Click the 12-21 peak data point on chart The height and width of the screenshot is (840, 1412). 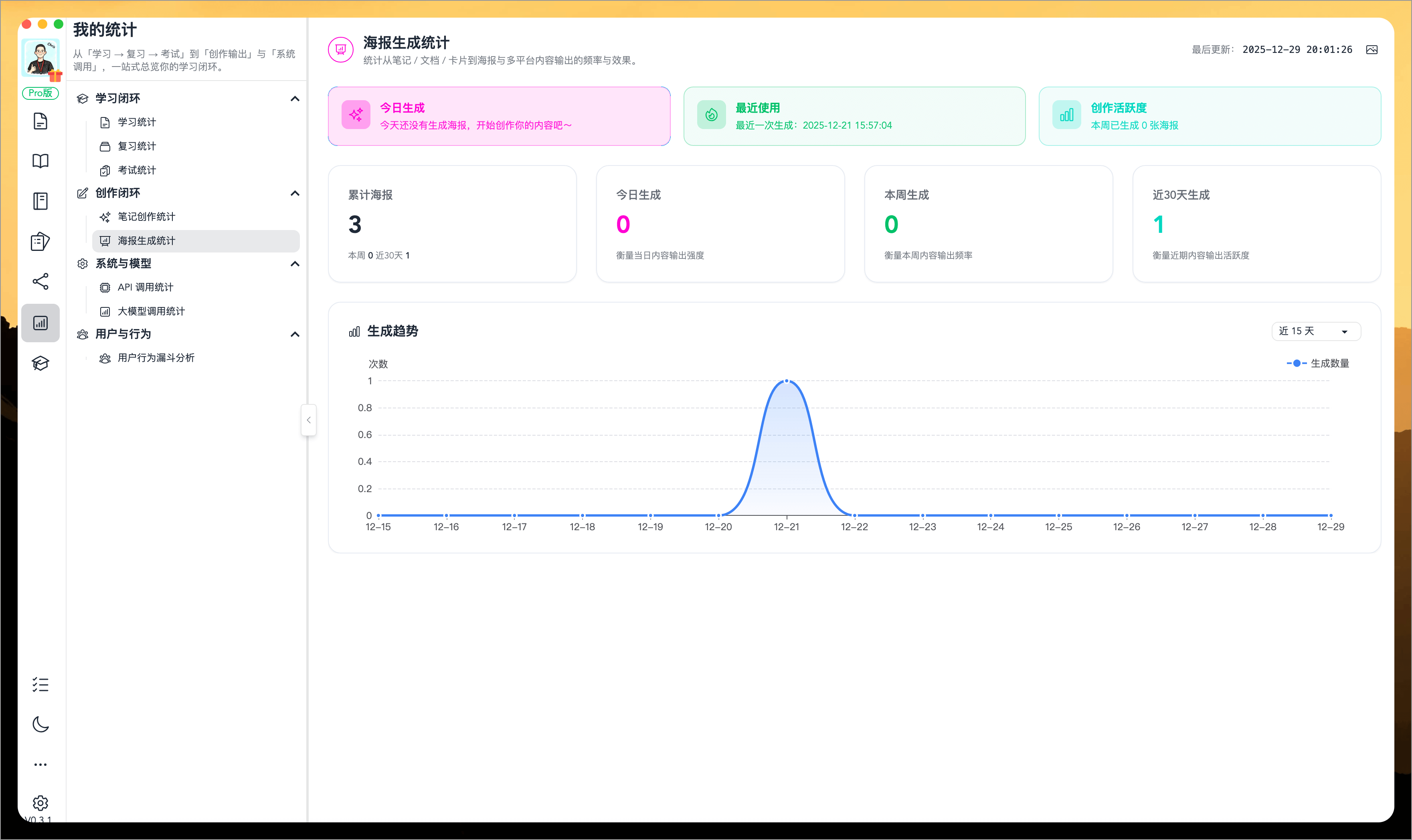coord(787,381)
